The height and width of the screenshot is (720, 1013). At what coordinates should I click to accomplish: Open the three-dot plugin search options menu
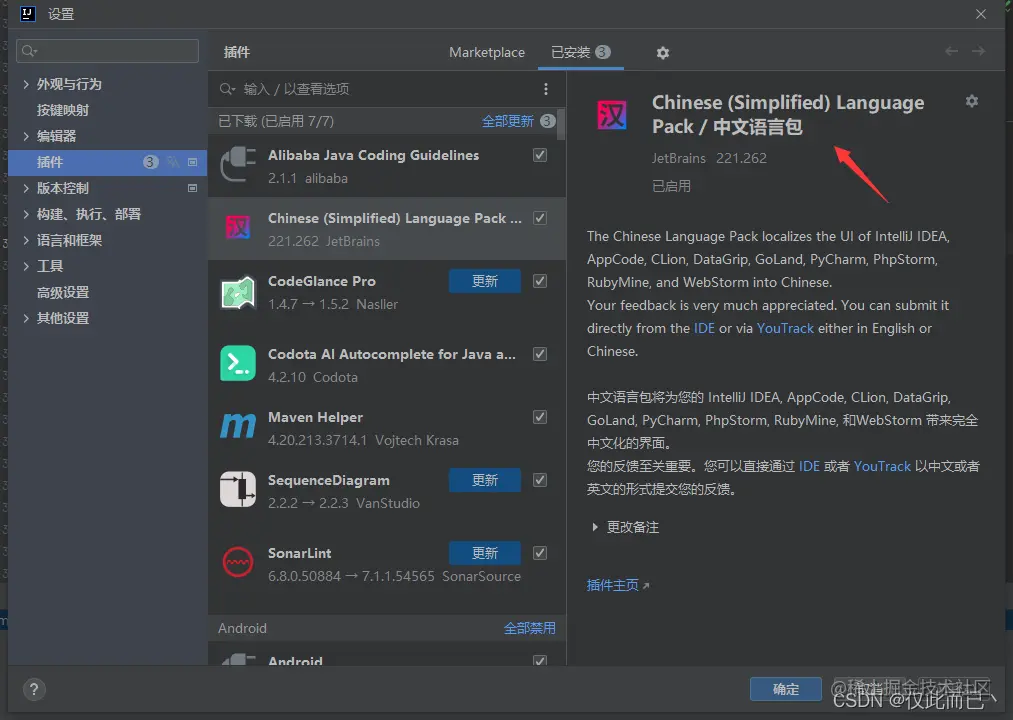pyautogui.click(x=546, y=89)
